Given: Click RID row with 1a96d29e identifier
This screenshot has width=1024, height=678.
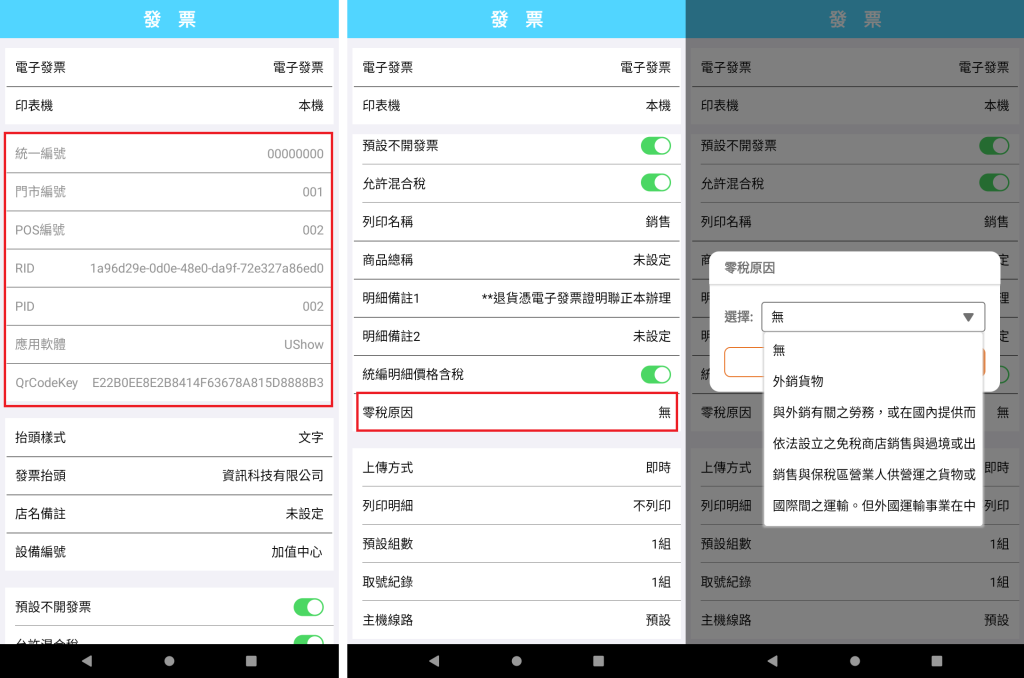Looking at the screenshot, I should point(169,268).
